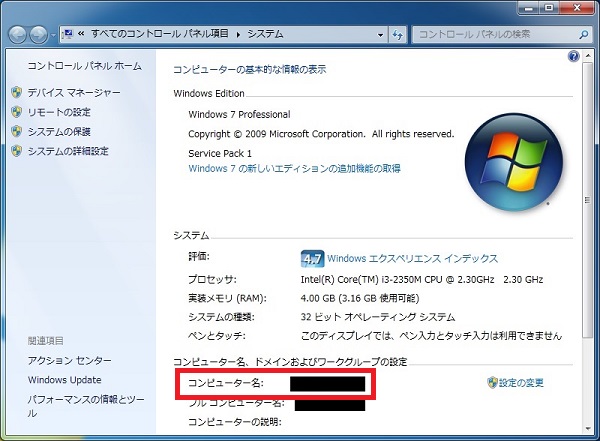Click the Windows 7 Professional text
Screen dimensions: 600x441
(x=239, y=114)
